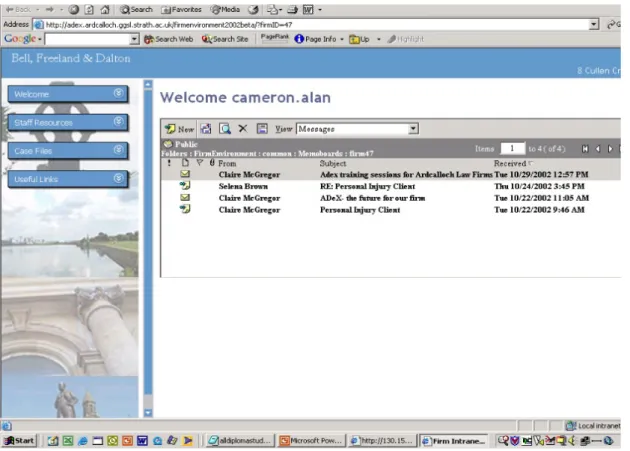This screenshot has height=451, width=630.
Task: Click browser Stop button
Action: tap(74, 10)
